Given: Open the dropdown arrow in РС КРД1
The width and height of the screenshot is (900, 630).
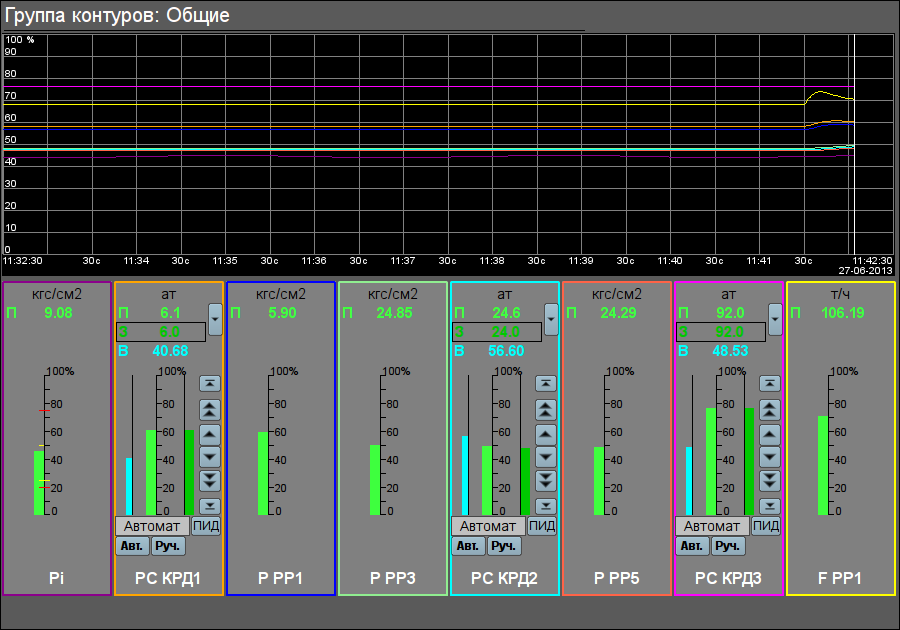Looking at the screenshot, I should (215, 319).
